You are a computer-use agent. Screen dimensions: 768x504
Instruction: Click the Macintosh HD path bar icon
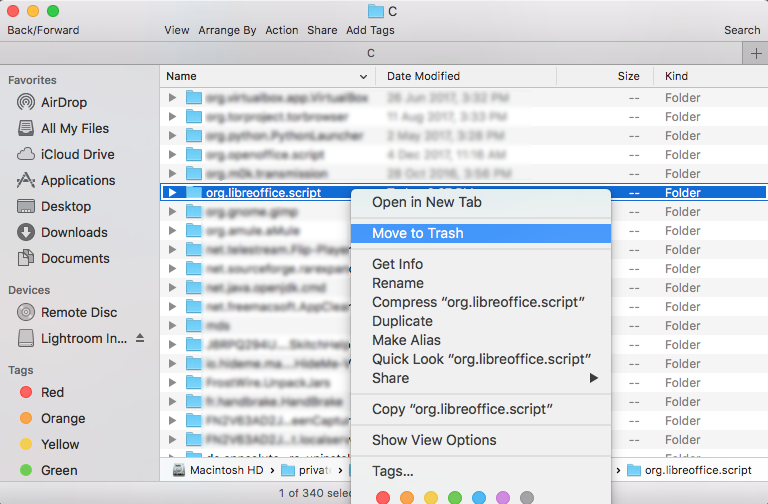(179, 470)
